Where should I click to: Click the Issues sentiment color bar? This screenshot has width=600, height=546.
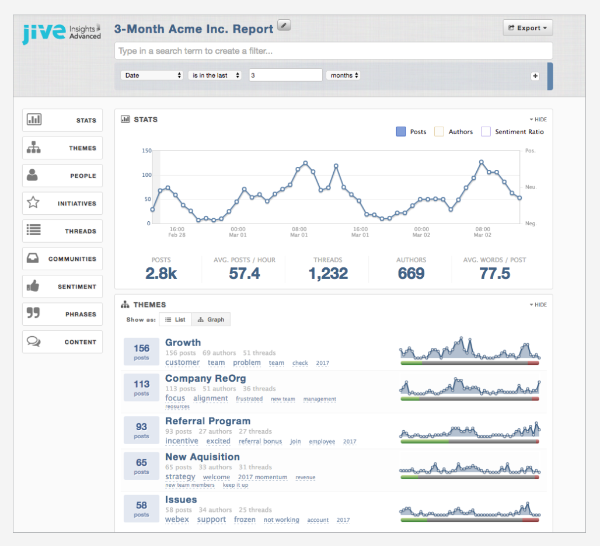[470, 520]
